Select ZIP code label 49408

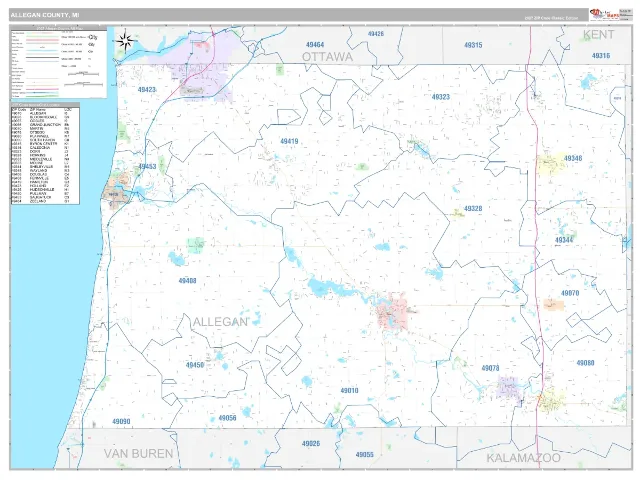click(187, 281)
